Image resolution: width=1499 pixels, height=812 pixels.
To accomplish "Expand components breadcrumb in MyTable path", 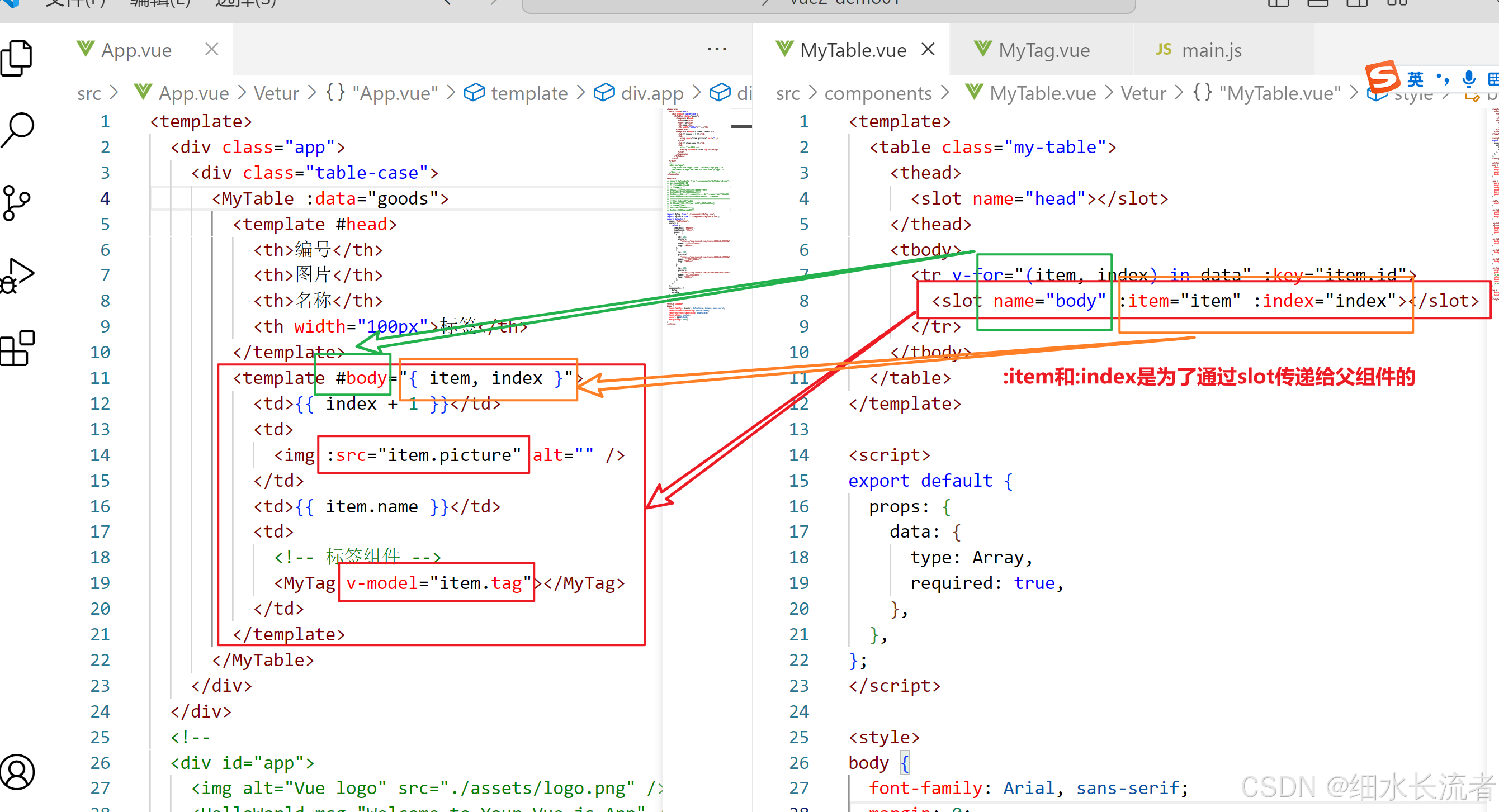I will [877, 93].
